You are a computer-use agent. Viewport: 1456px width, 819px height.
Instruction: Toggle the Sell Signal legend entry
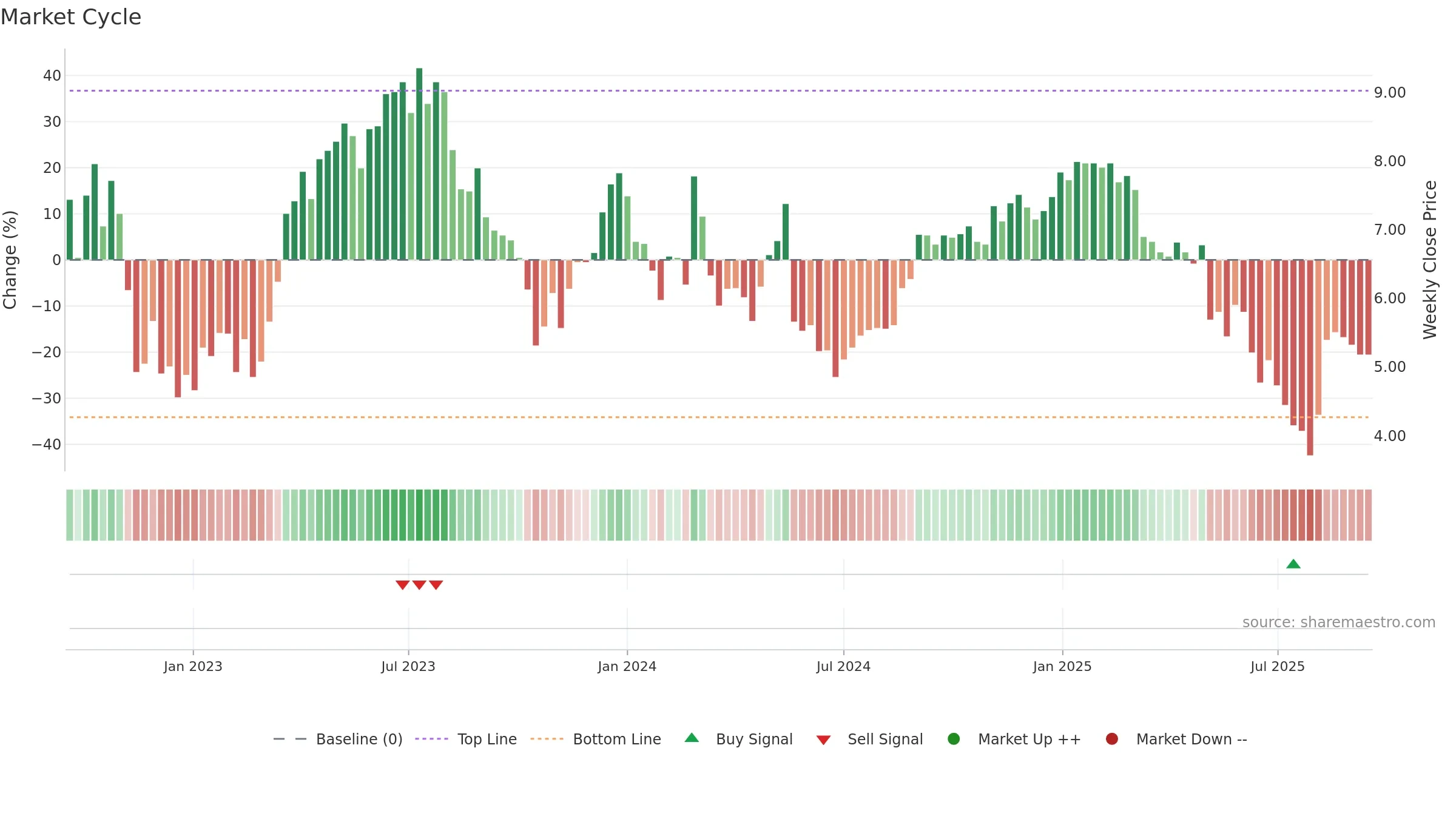tap(869, 739)
